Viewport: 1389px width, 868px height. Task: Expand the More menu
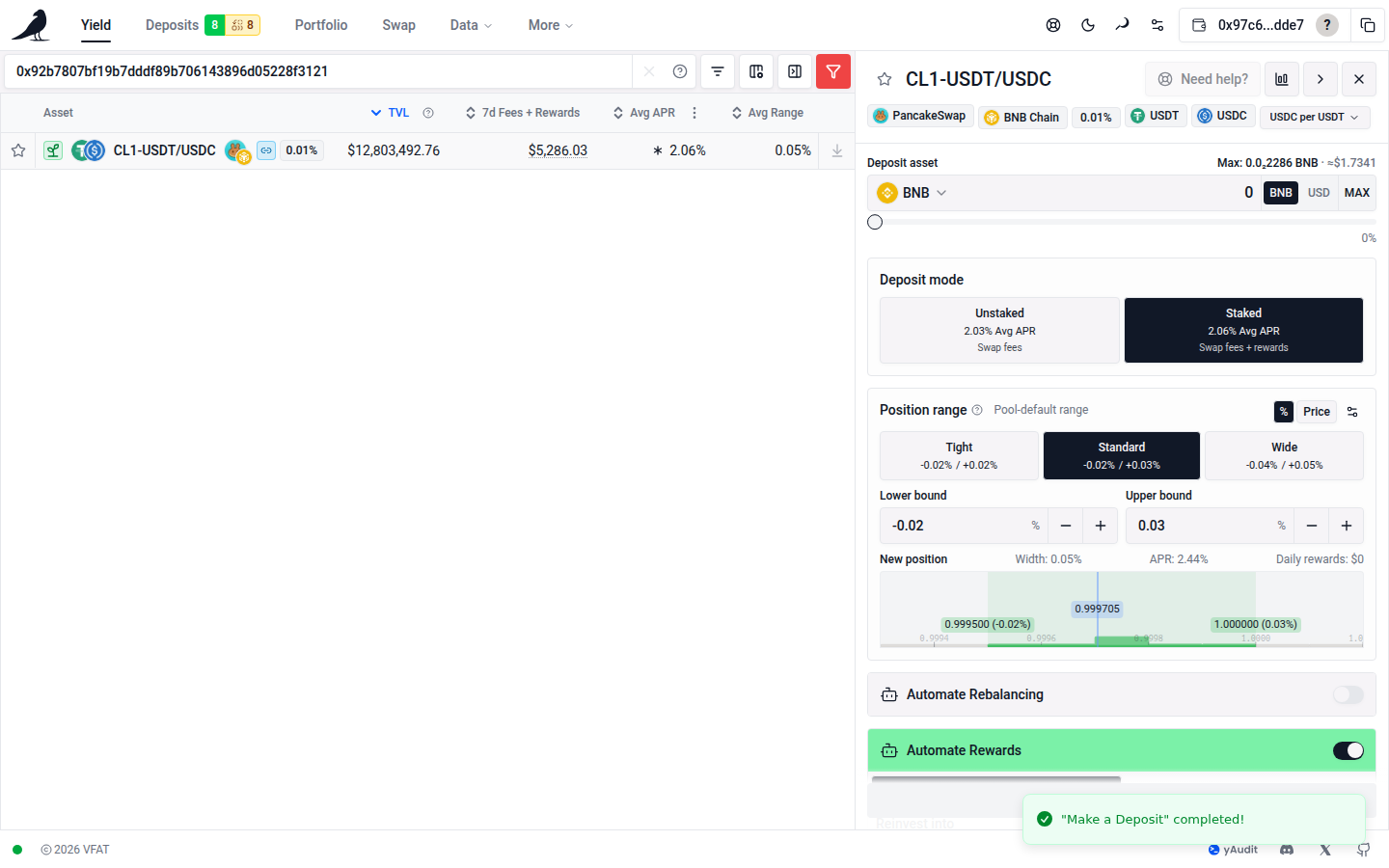551,25
